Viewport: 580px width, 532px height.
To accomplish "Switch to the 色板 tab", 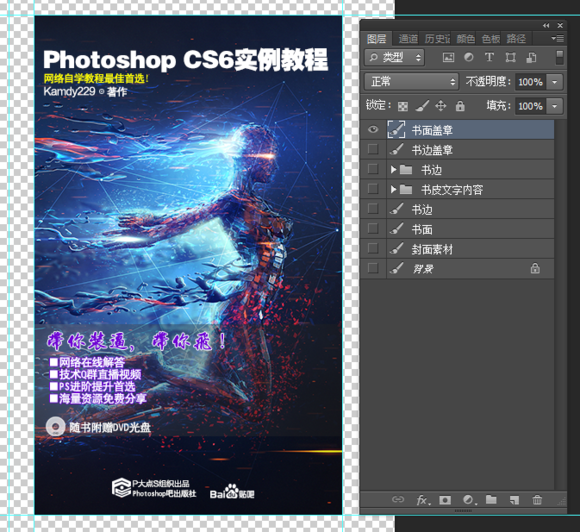I will pyautogui.click(x=491, y=38).
